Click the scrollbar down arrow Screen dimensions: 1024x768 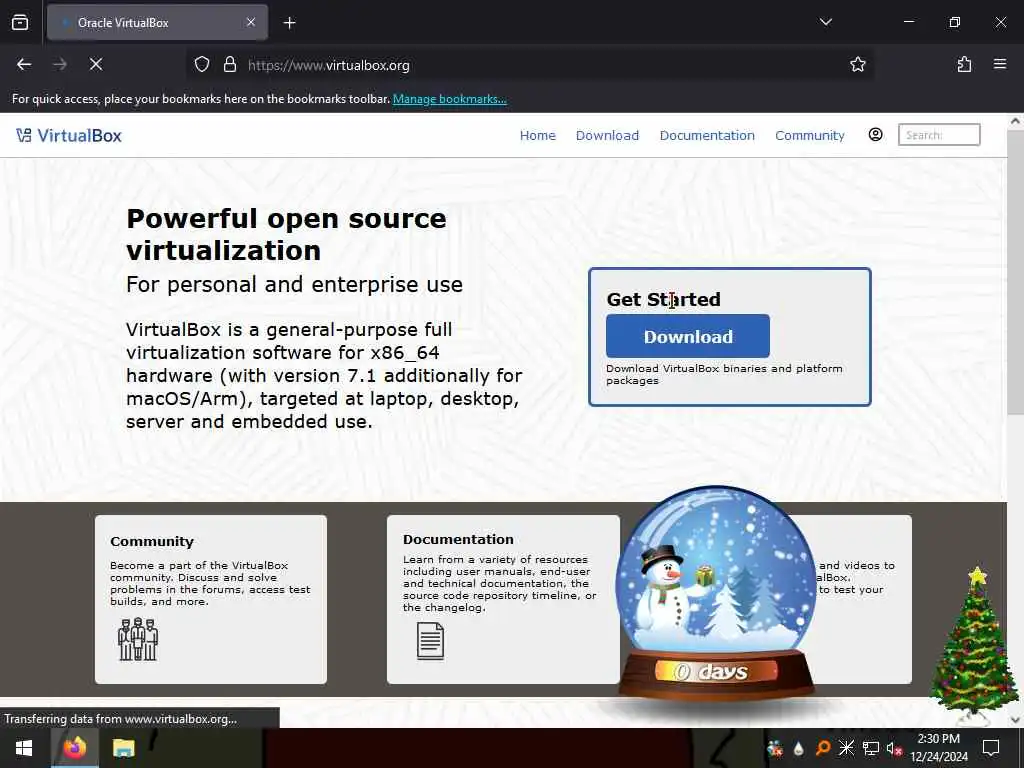click(x=1016, y=720)
